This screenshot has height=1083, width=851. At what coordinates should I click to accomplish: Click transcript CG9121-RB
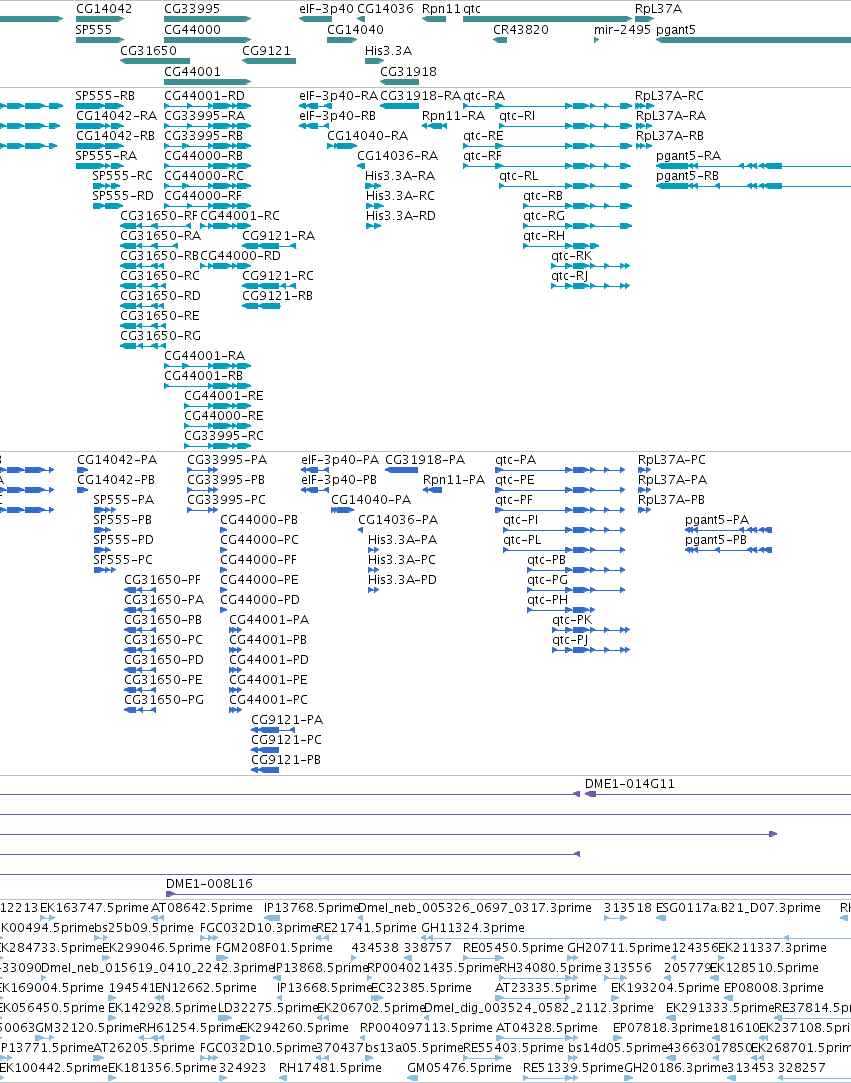pos(261,306)
